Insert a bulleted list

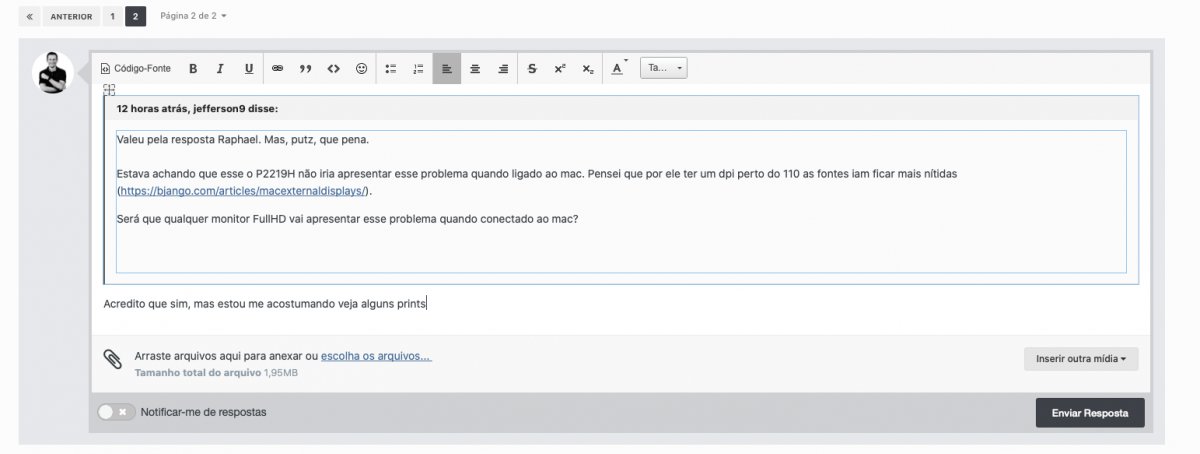pos(391,69)
